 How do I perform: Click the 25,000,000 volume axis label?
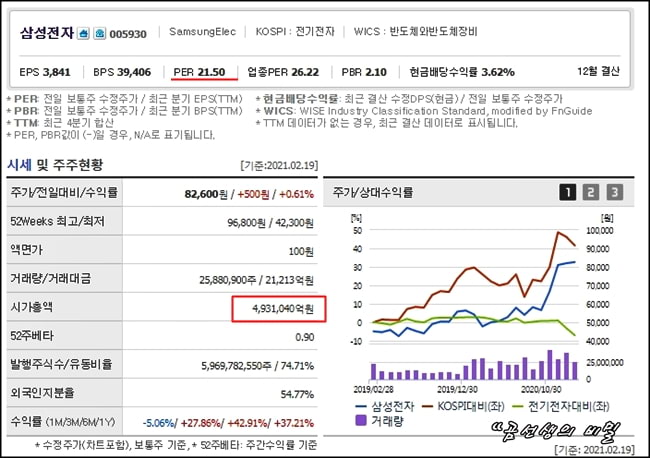(x=605, y=363)
